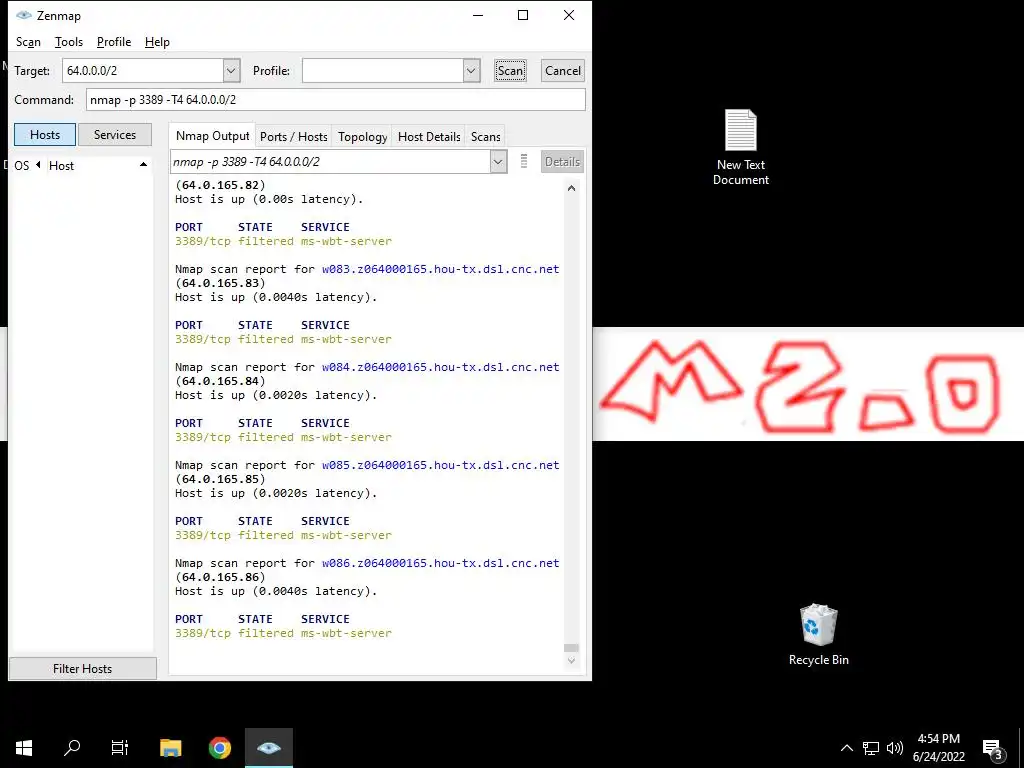Open the Tools menu
The width and height of the screenshot is (1024, 768).
[x=69, y=42]
